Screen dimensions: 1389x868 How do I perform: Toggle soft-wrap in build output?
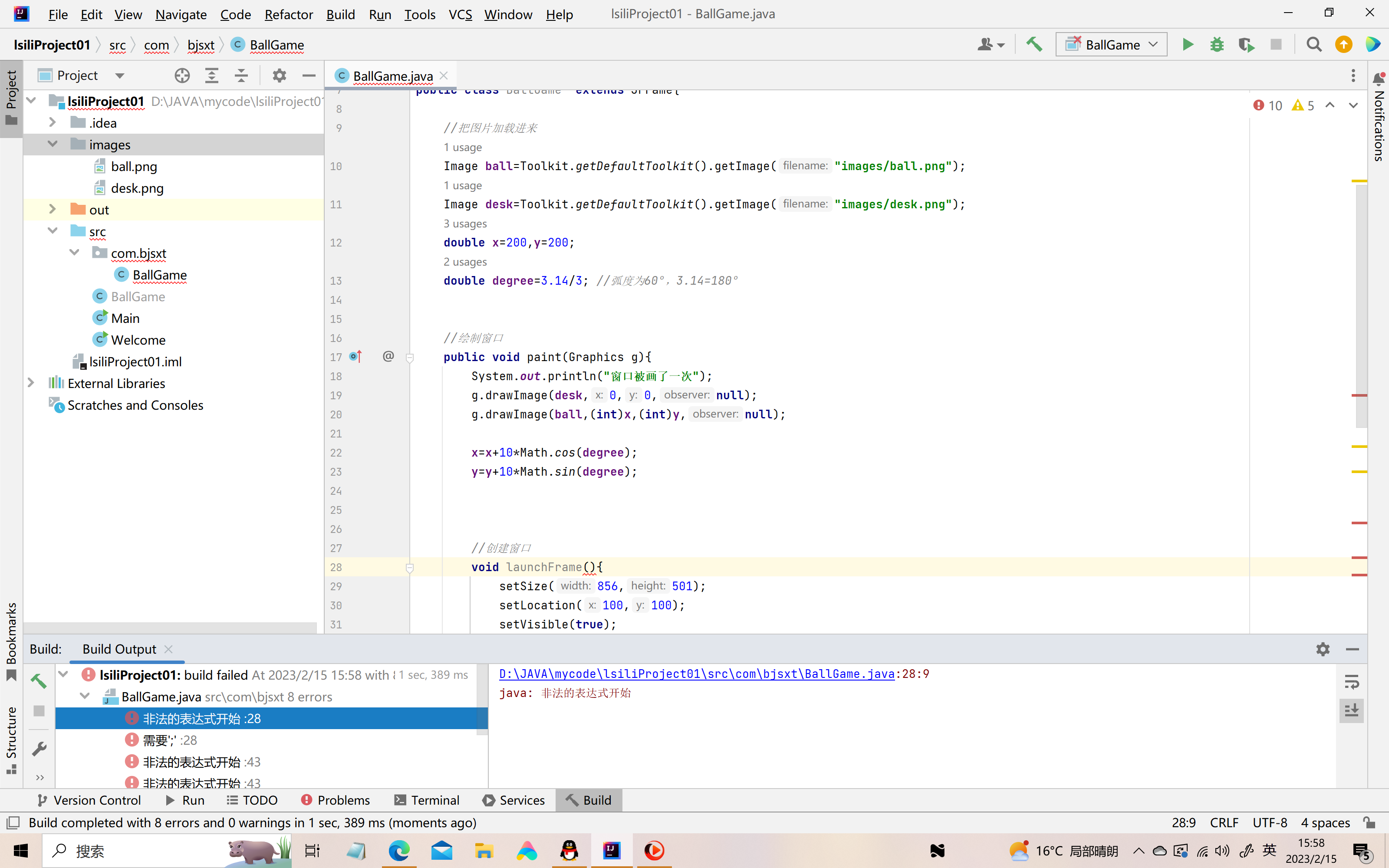click(1352, 682)
